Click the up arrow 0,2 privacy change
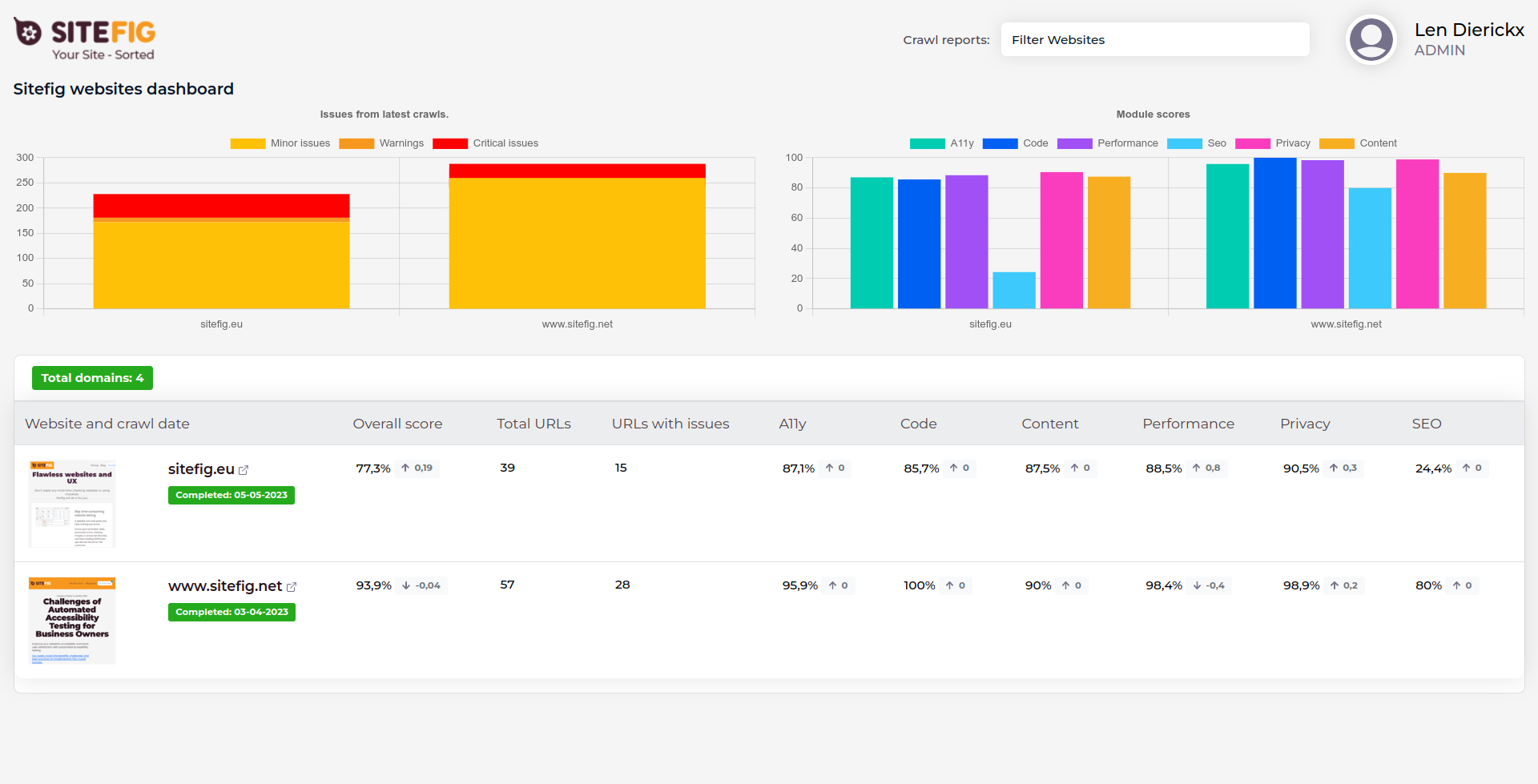The image size is (1538, 784). pyautogui.click(x=1344, y=585)
